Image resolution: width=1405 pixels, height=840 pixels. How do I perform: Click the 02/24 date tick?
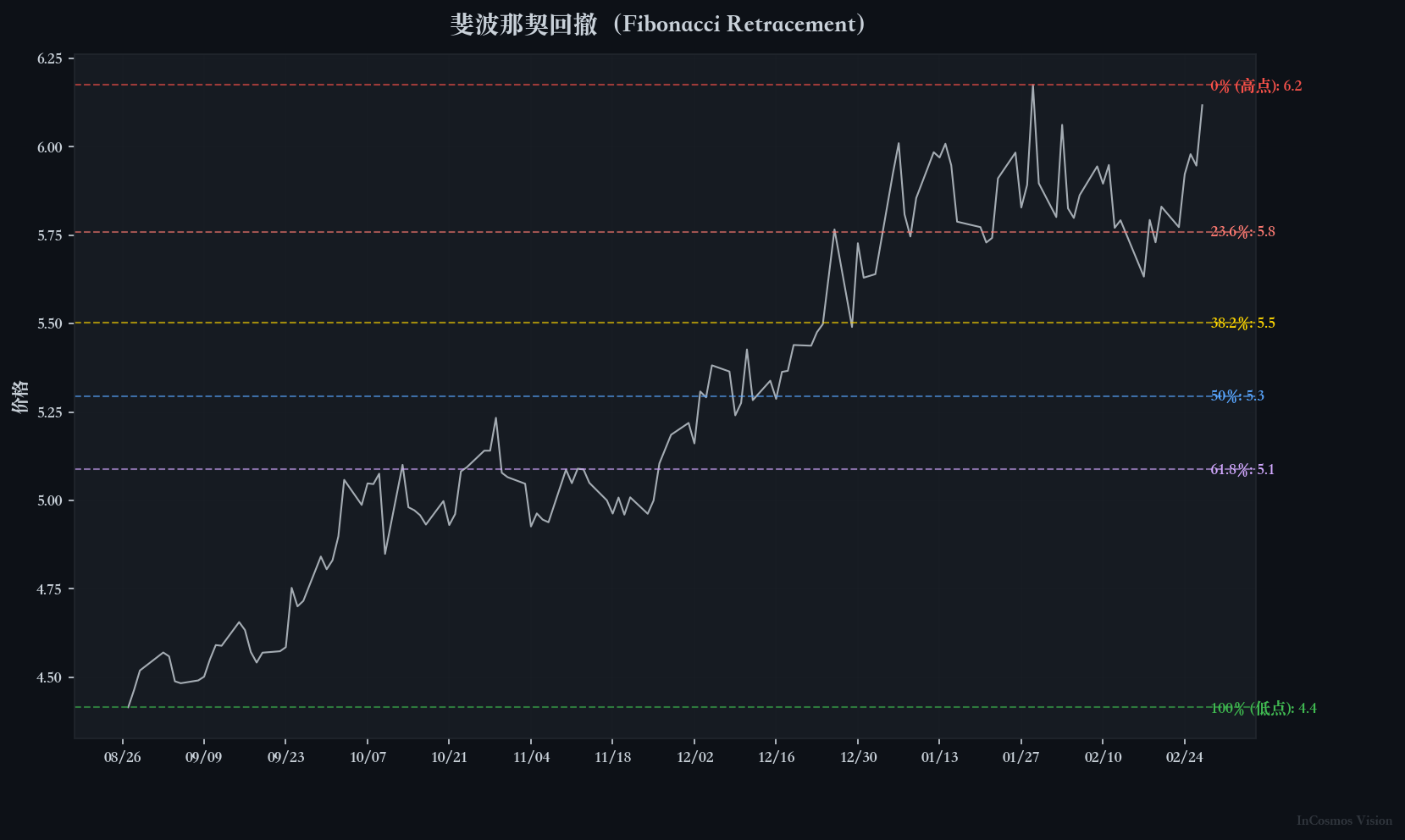tap(1185, 757)
